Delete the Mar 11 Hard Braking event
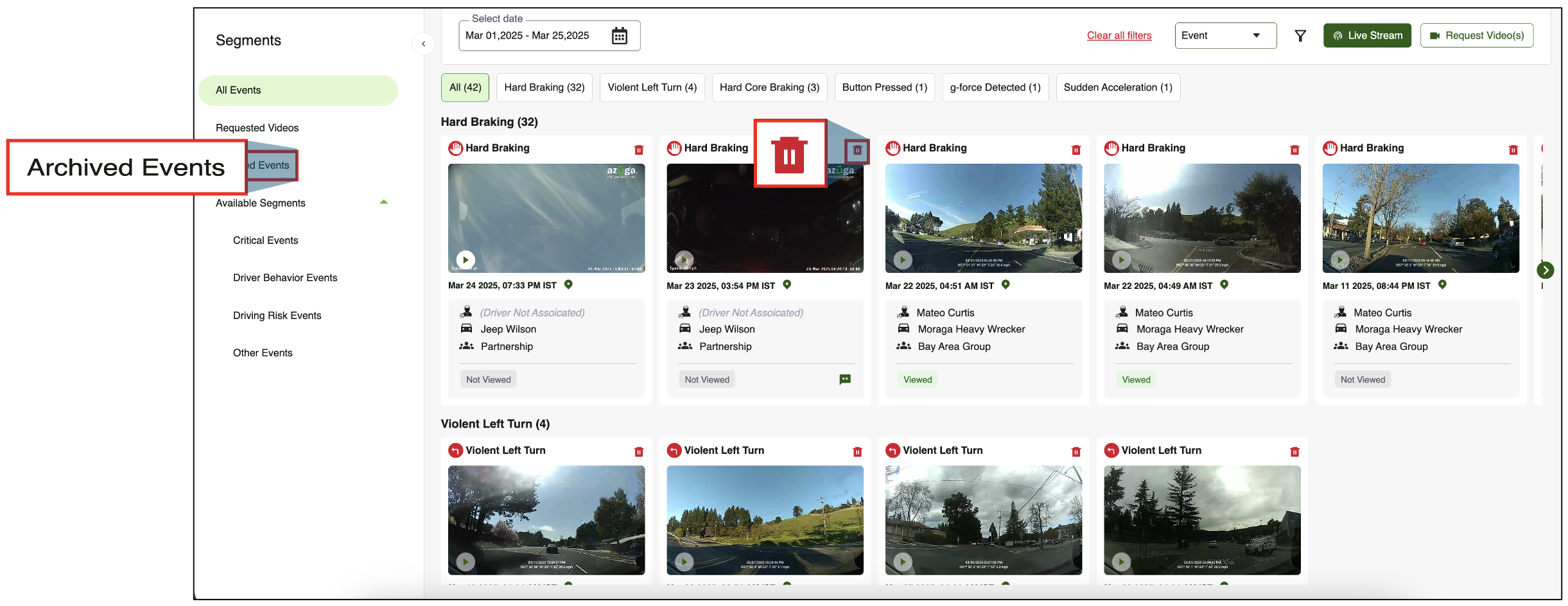 pos(1513,150)
